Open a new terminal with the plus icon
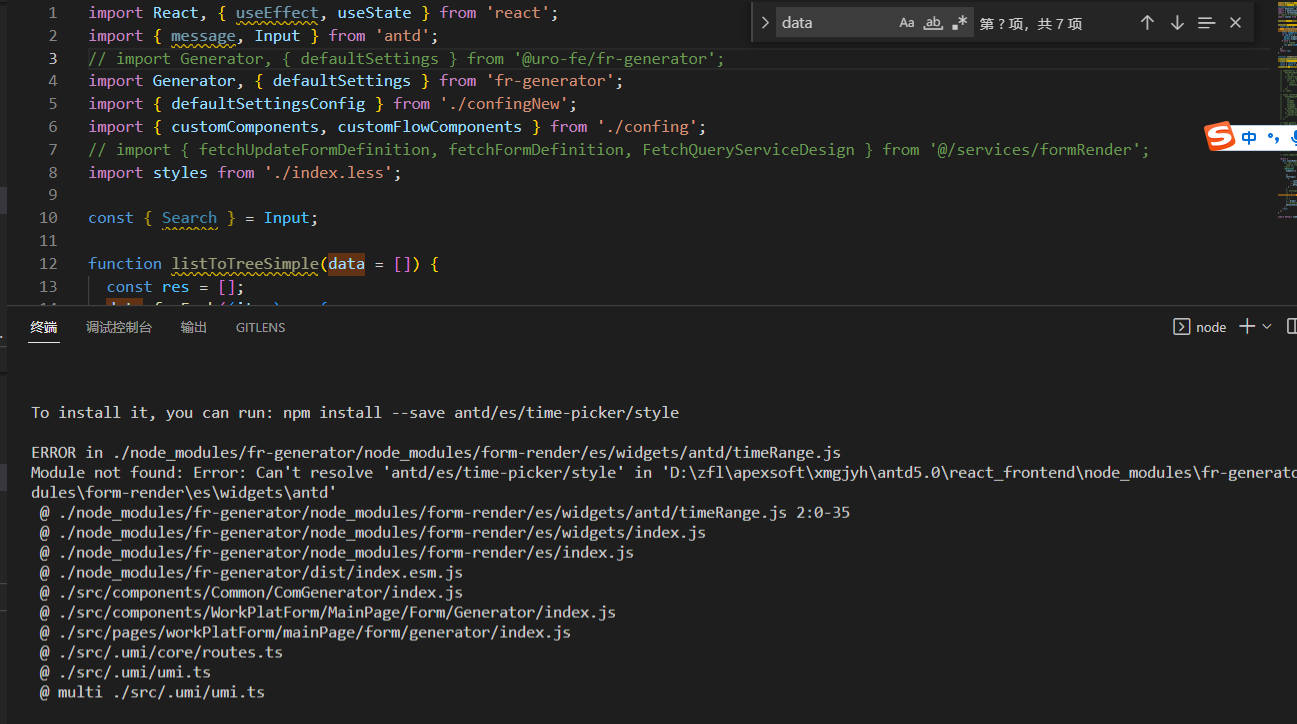1297x724 pixels. coord(1244,326)
